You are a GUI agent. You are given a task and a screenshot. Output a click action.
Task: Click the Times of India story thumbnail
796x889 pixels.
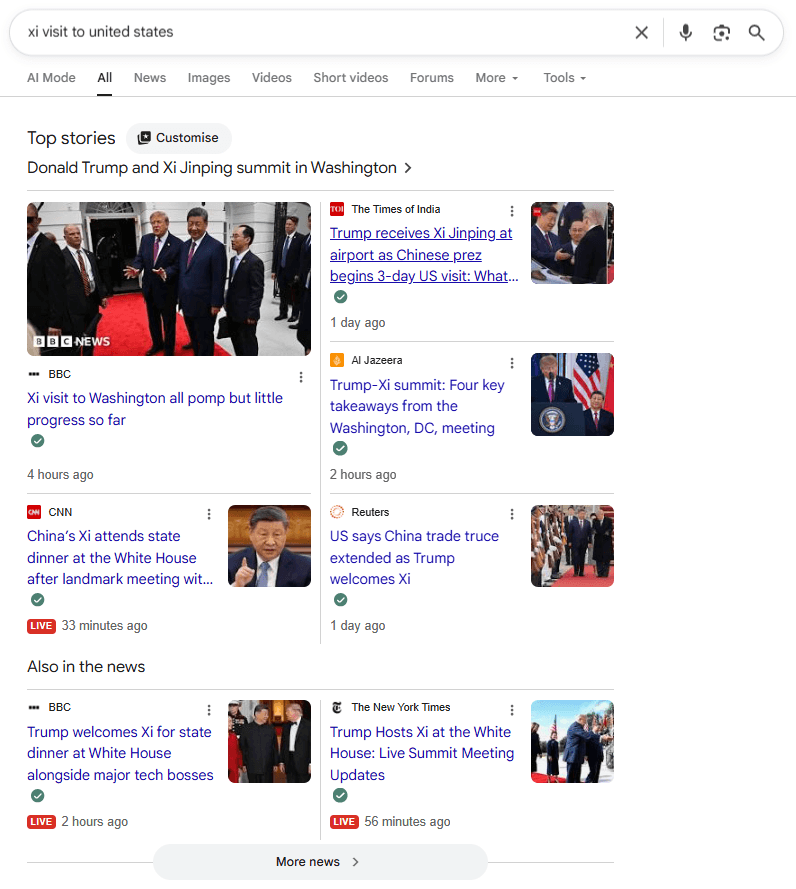click(572, 243)
